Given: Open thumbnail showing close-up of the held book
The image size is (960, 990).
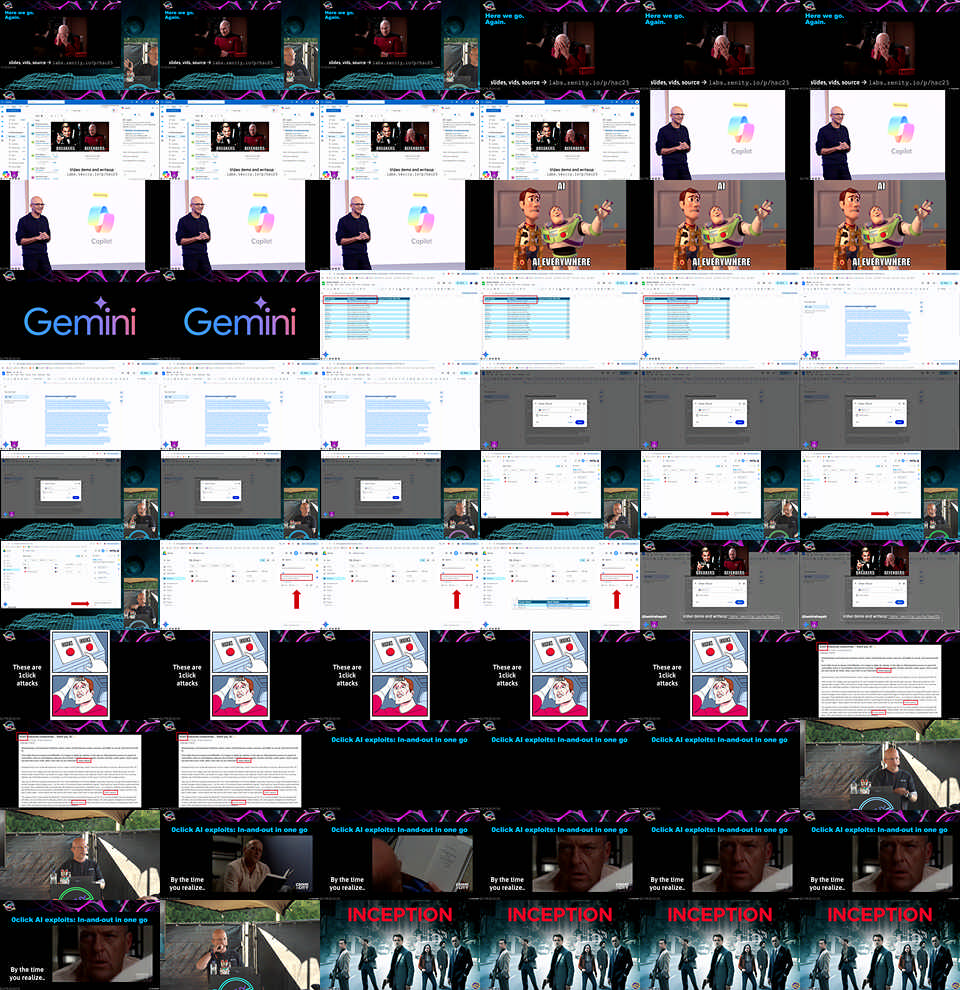Looking at the screenshot, I should [400, 855].
